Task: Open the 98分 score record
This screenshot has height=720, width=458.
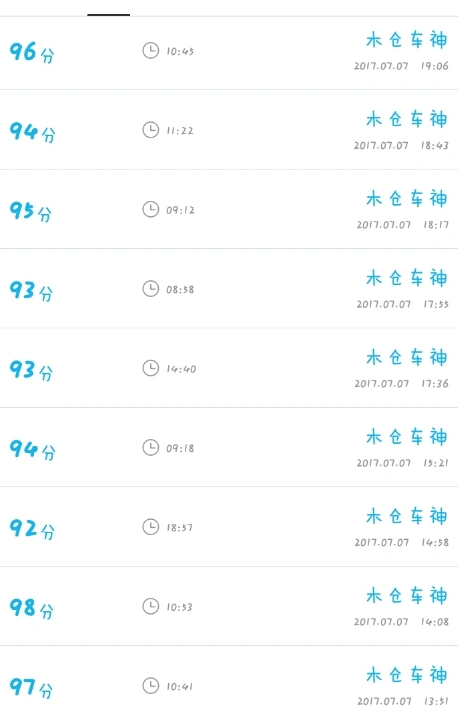Action: [x=229, y=606]
